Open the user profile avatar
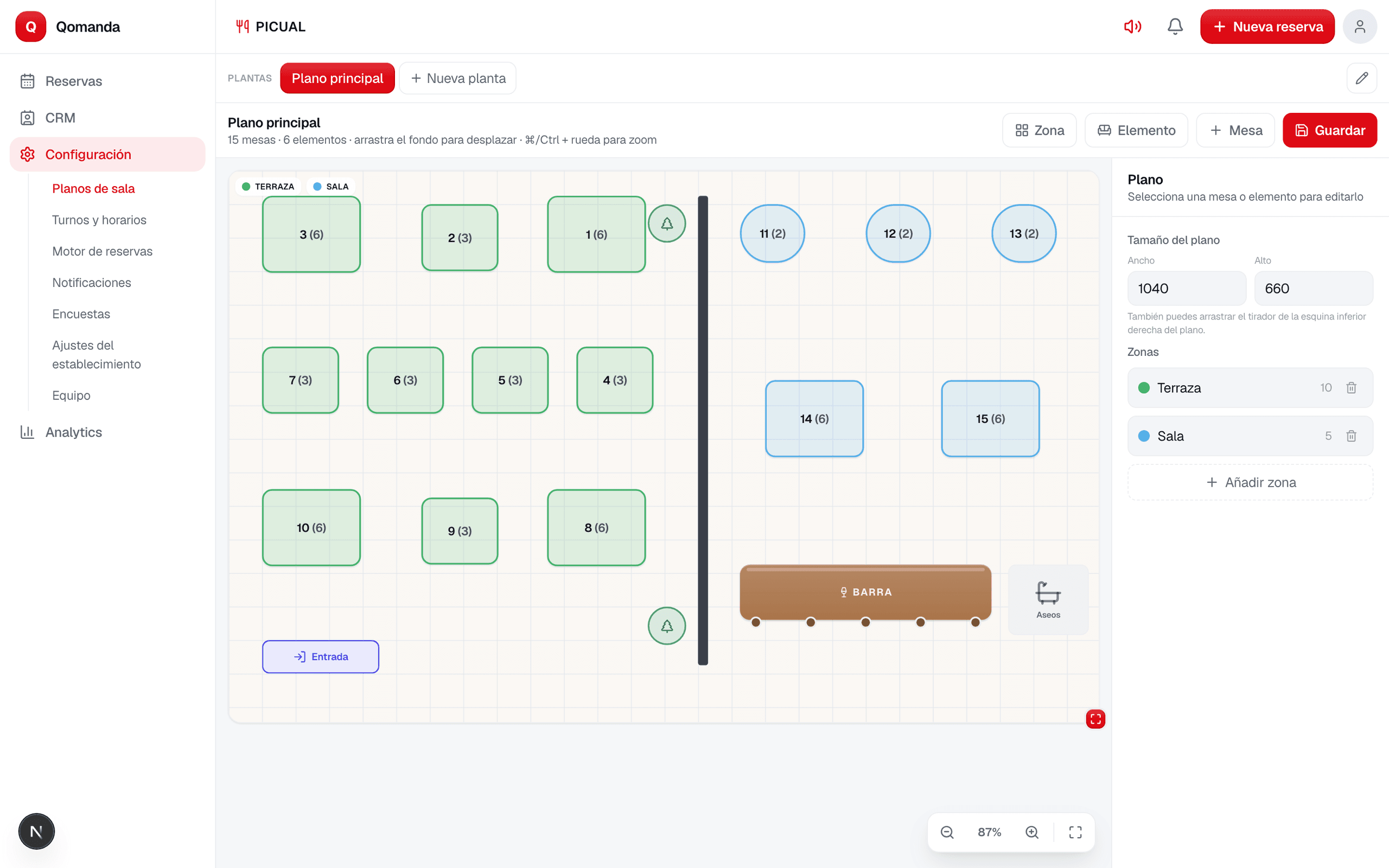 pyautogui.click(x=1359, y=27)
